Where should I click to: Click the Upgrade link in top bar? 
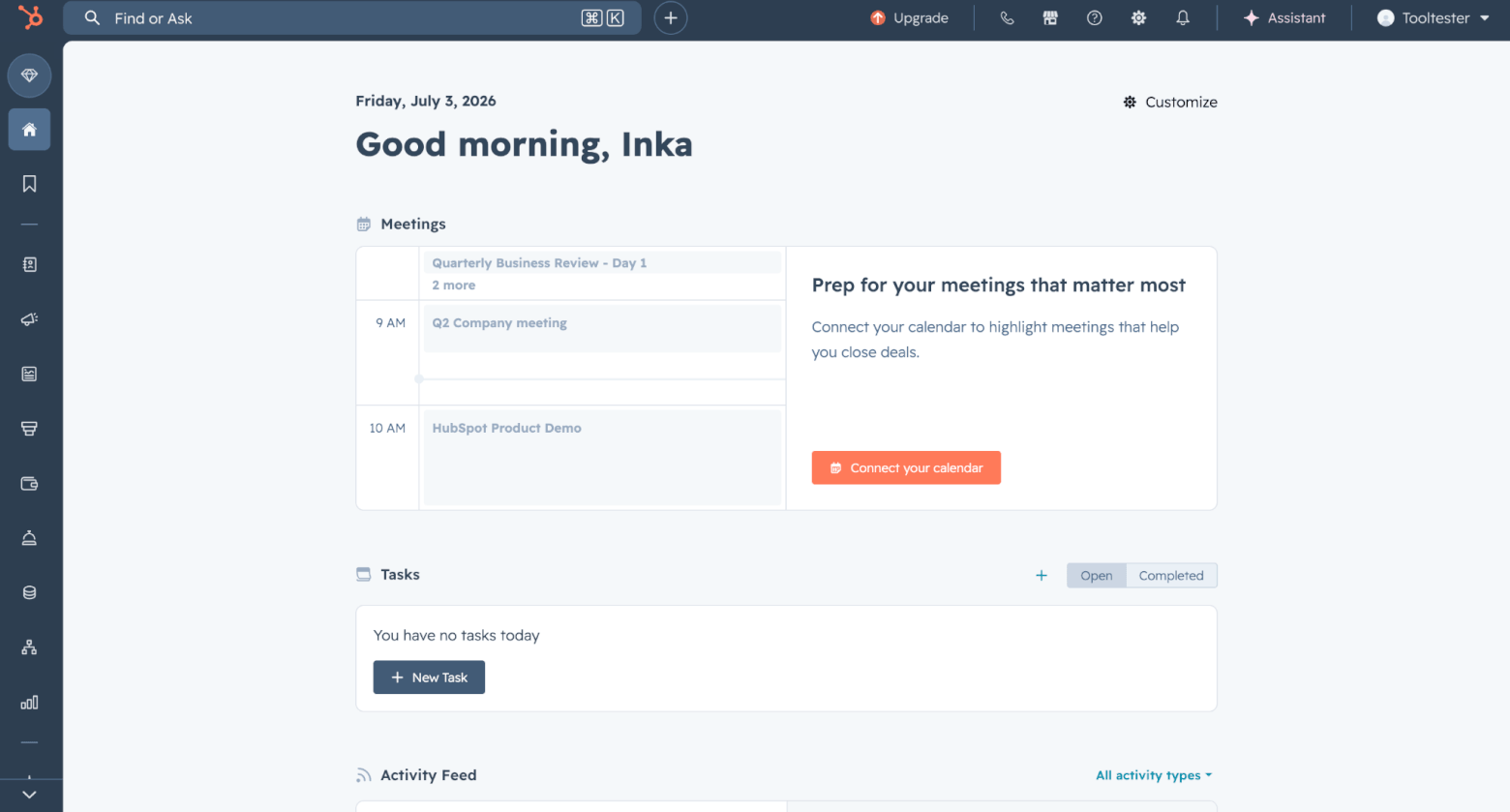909,18
